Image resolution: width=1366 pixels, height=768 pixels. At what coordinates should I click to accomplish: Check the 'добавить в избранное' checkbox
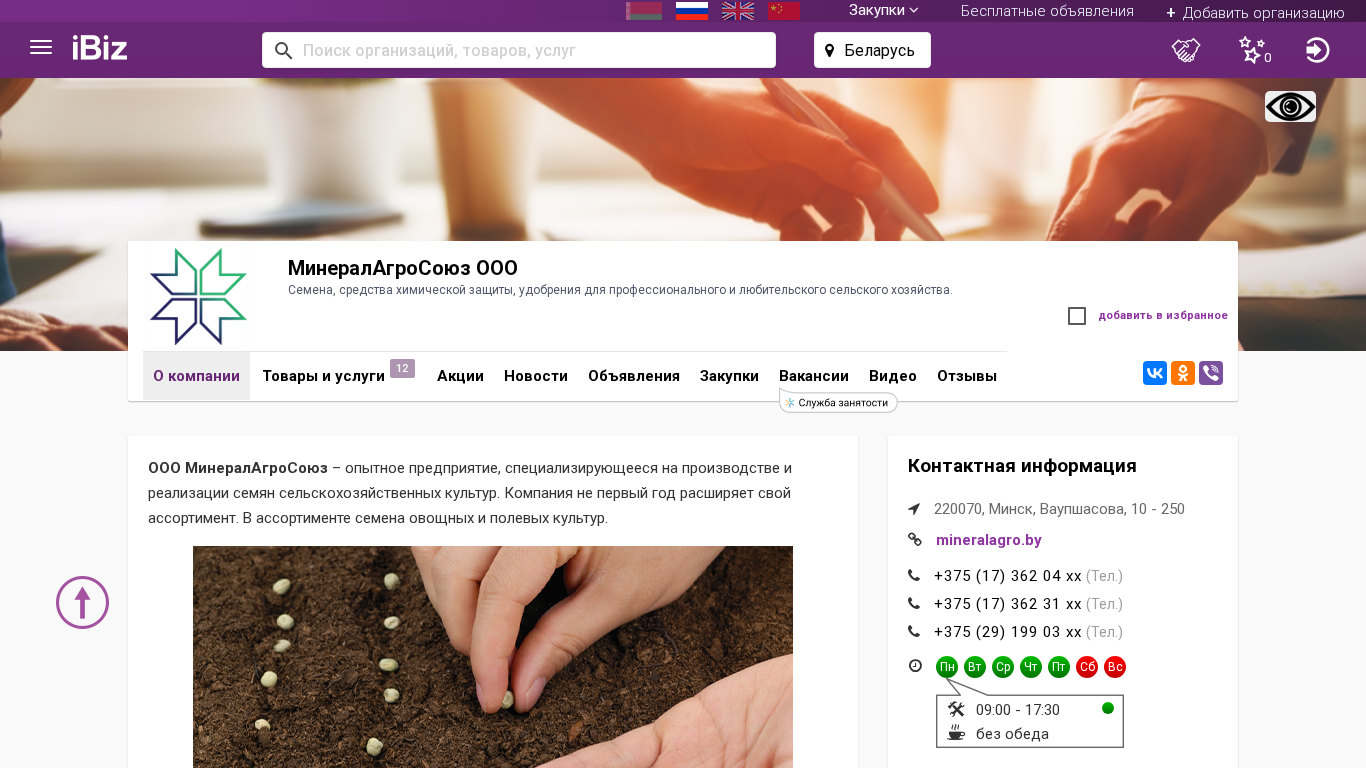(x=1077, y=316)
